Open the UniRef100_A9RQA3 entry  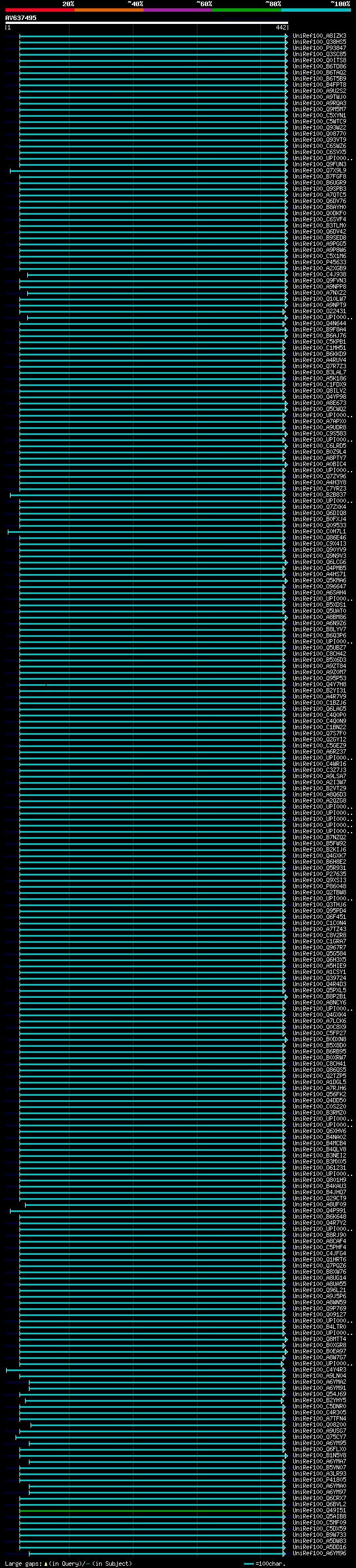319,103
